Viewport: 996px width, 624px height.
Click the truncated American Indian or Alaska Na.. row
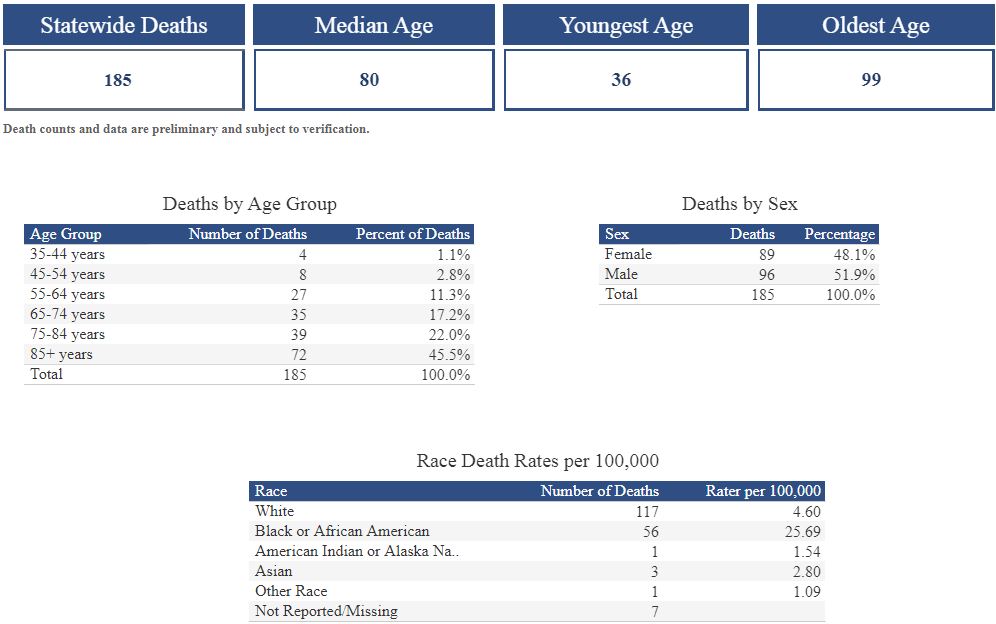point(357,551)
